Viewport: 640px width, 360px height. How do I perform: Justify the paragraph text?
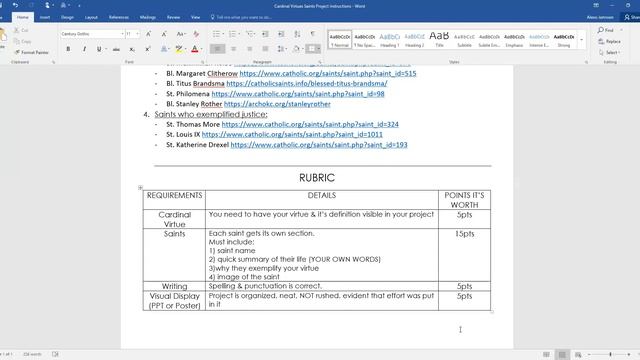(265, 49)
